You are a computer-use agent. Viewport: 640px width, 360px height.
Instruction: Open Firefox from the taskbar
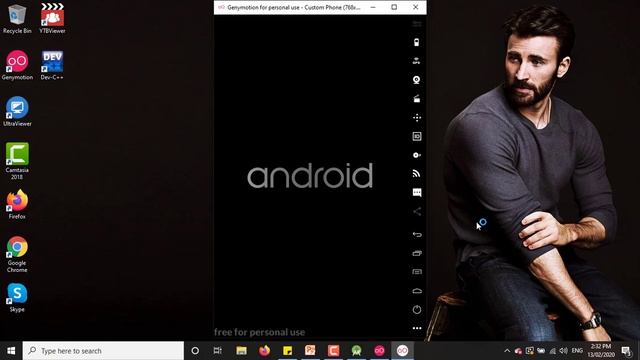264,351
